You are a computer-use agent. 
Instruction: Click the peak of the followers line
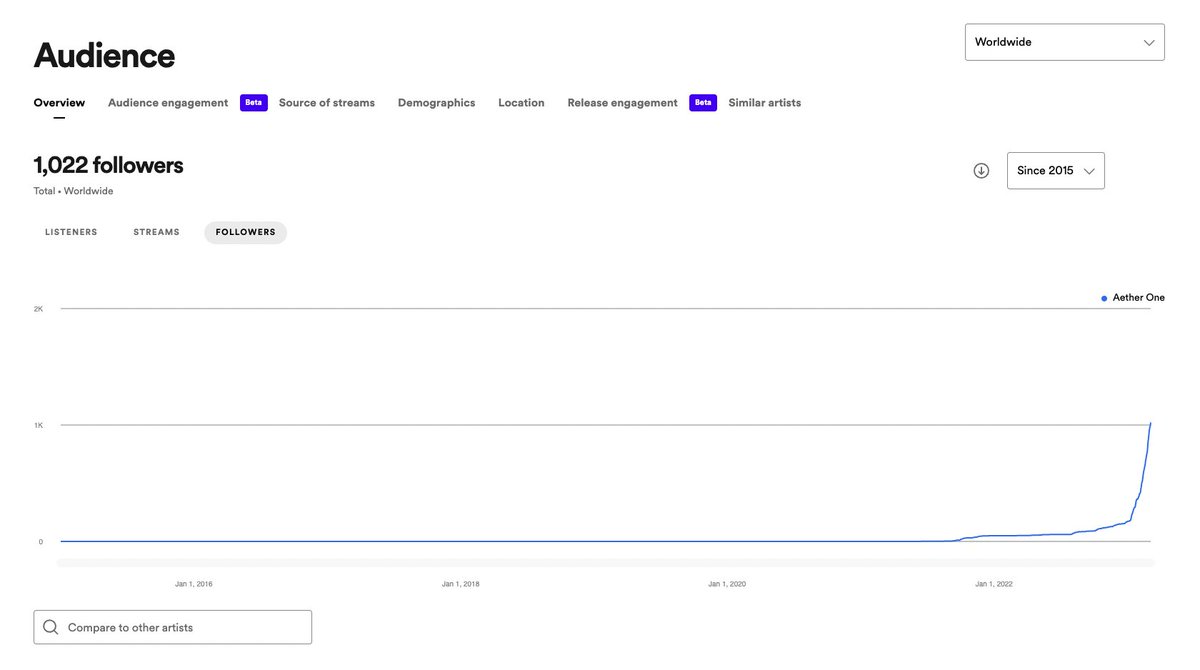click(x=1150, y=423)
